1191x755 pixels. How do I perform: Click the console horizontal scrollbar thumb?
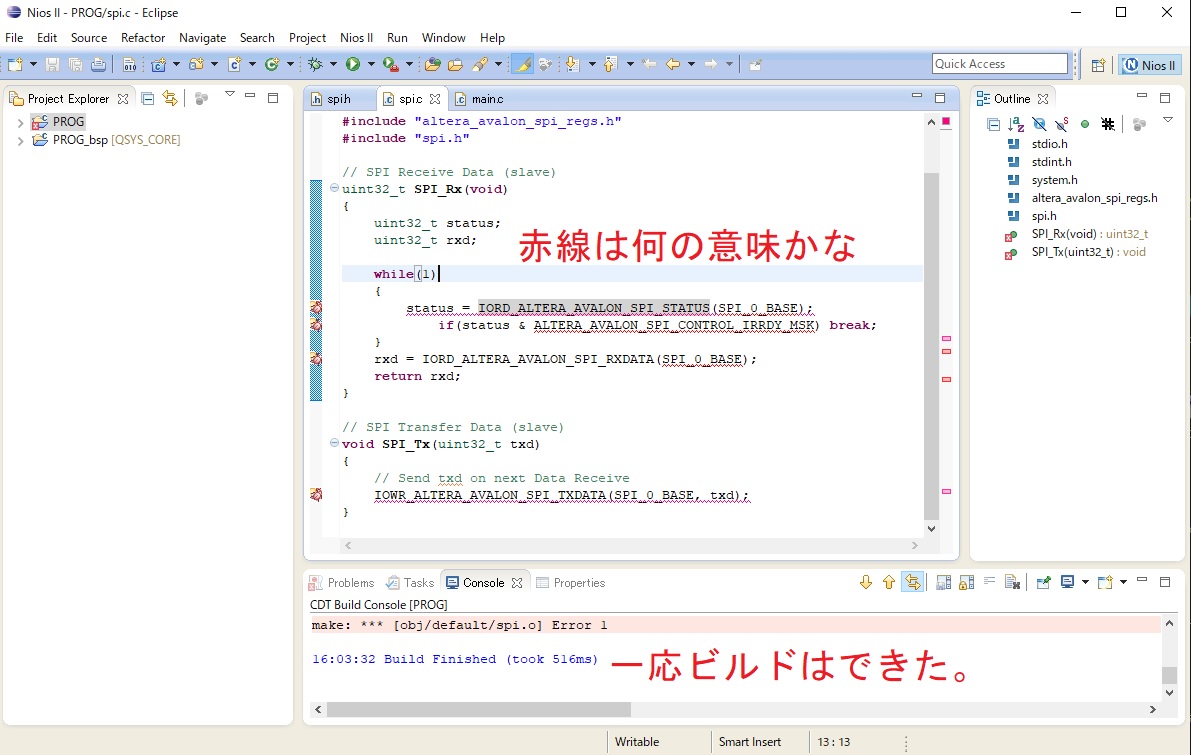click(479, 709)
